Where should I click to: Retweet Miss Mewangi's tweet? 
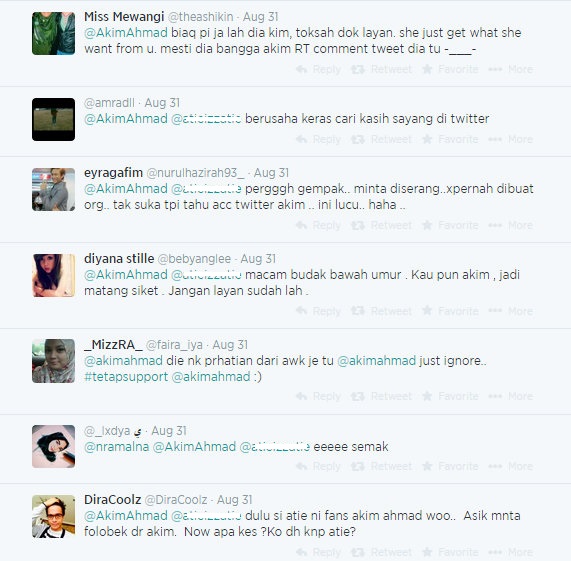[x=381, y=69]
